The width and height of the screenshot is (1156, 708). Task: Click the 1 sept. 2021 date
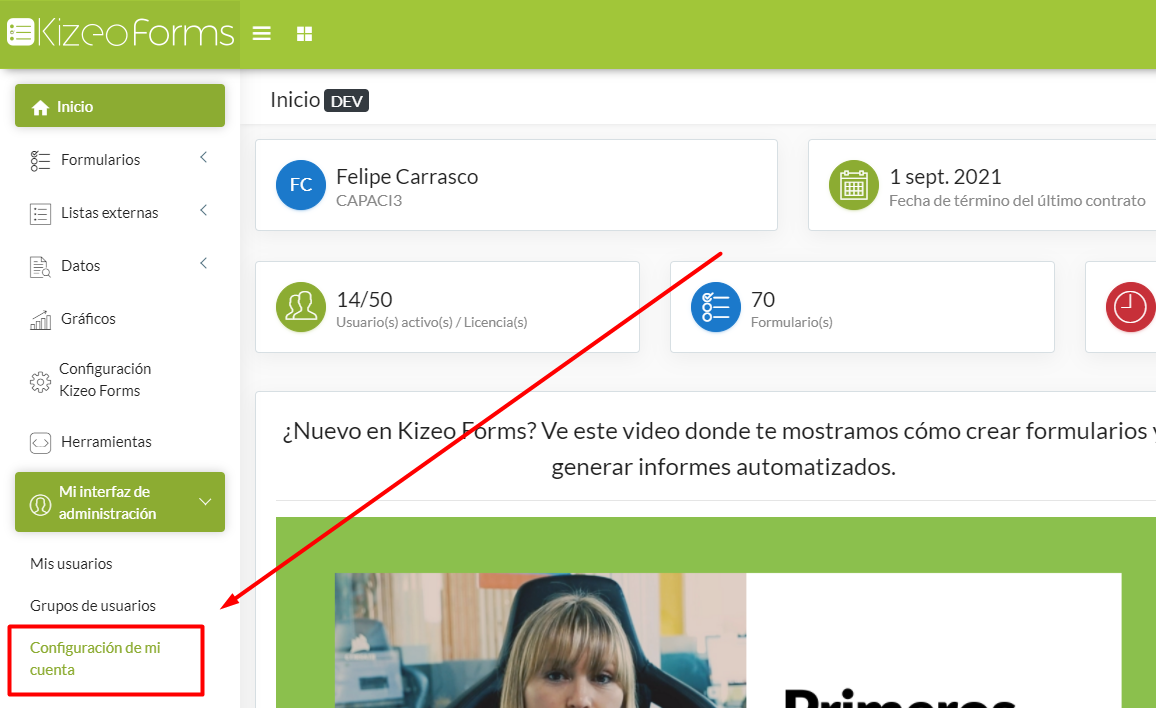[945, 177]
